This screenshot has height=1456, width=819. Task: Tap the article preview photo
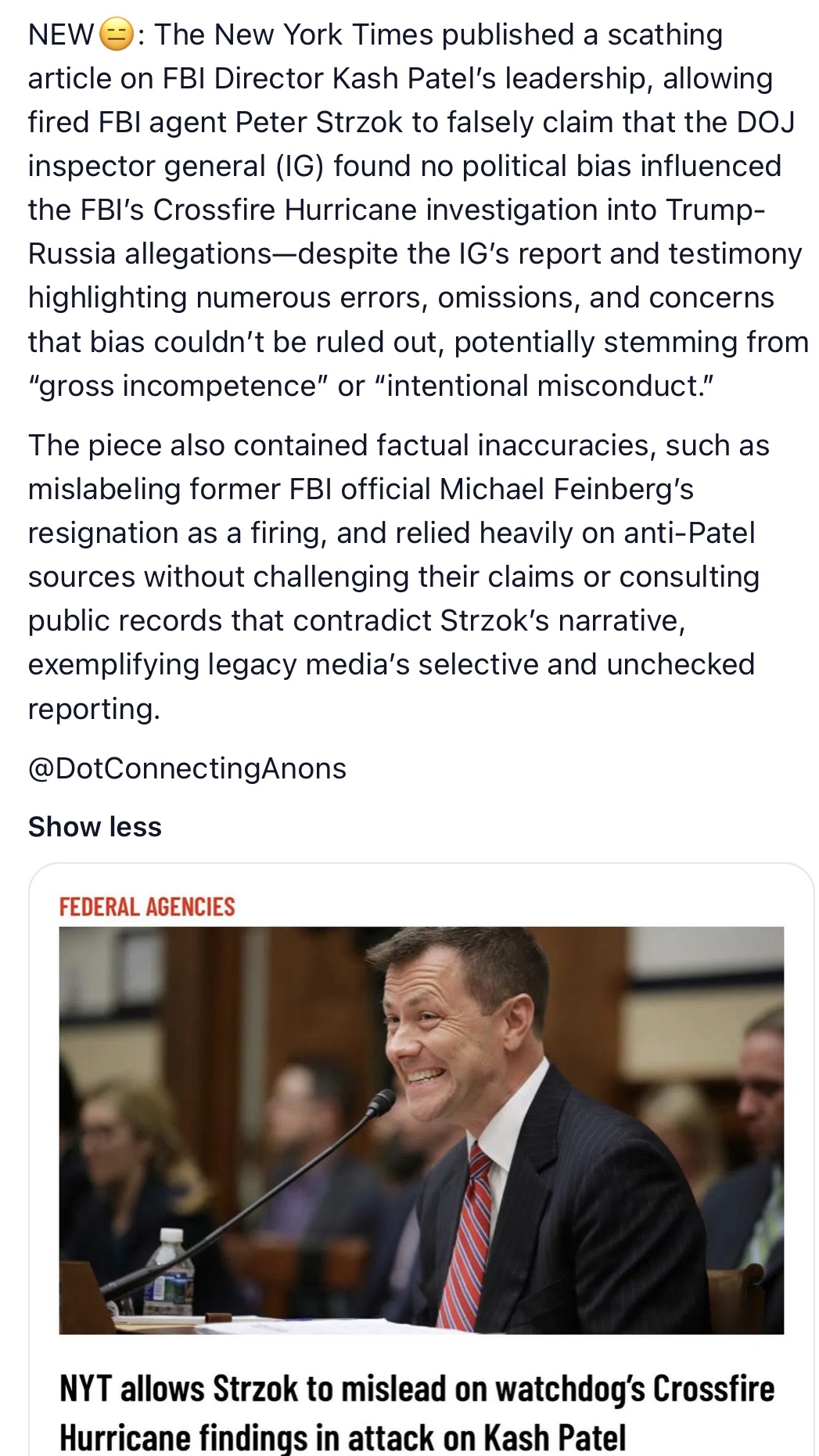421,1129
